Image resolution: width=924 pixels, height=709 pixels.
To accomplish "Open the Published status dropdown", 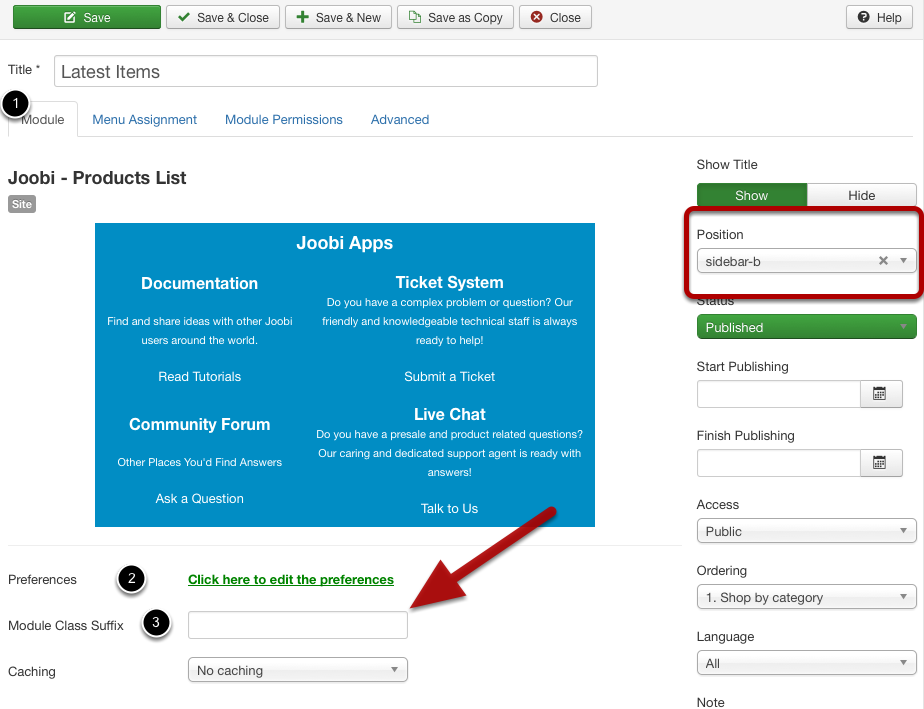I will pos(807,327).
